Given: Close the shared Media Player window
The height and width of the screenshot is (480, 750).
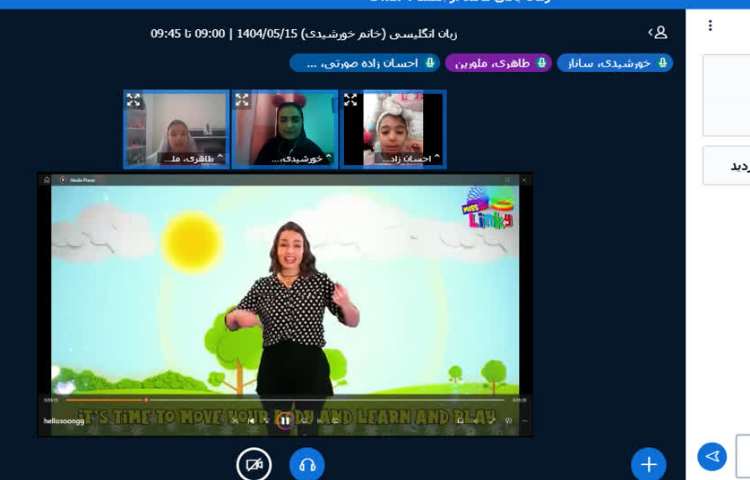Looking at the screenshot, I should (x=524, y=180).
